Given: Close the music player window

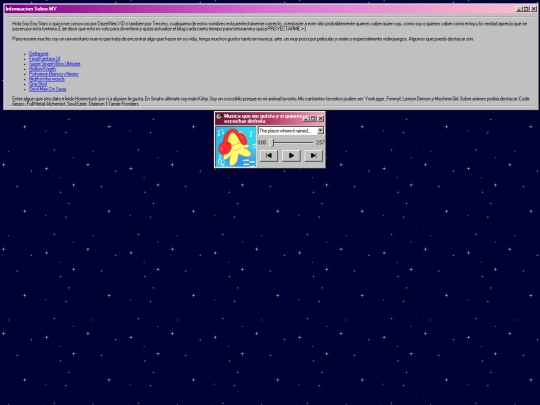Looking at the screenshot, I should point(321,118).
